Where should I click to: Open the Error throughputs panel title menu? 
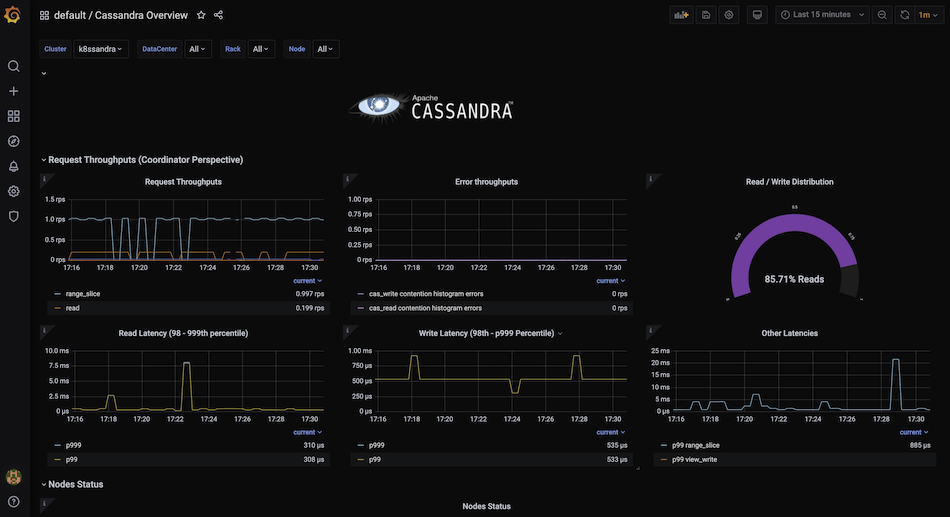coord(487,182)
